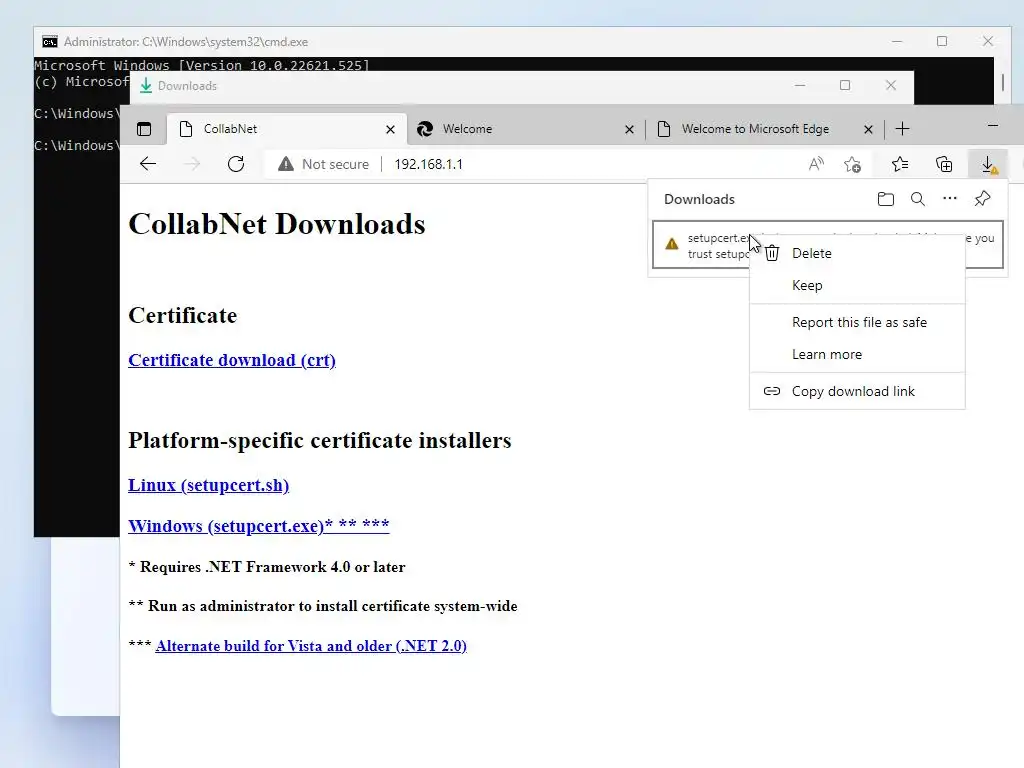Click the Downloads panel title text
Viewport: 1024px width, 768px height.
pos(699,199)
